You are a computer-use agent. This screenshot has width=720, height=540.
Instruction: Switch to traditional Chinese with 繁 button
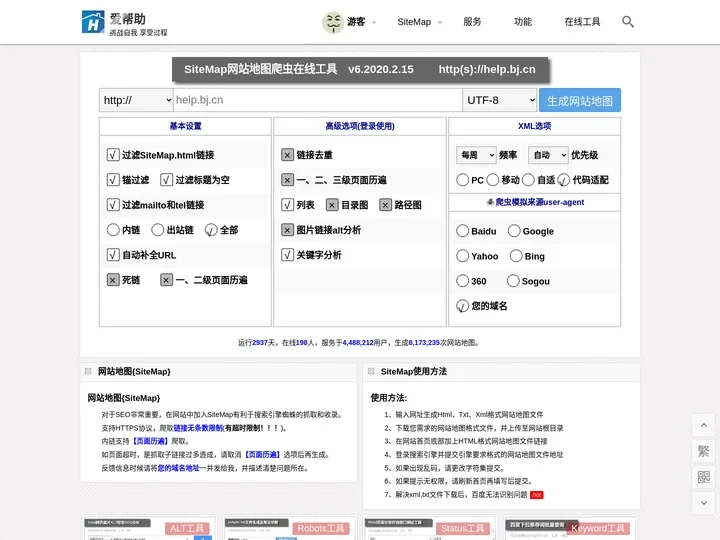tap(703, 451)
